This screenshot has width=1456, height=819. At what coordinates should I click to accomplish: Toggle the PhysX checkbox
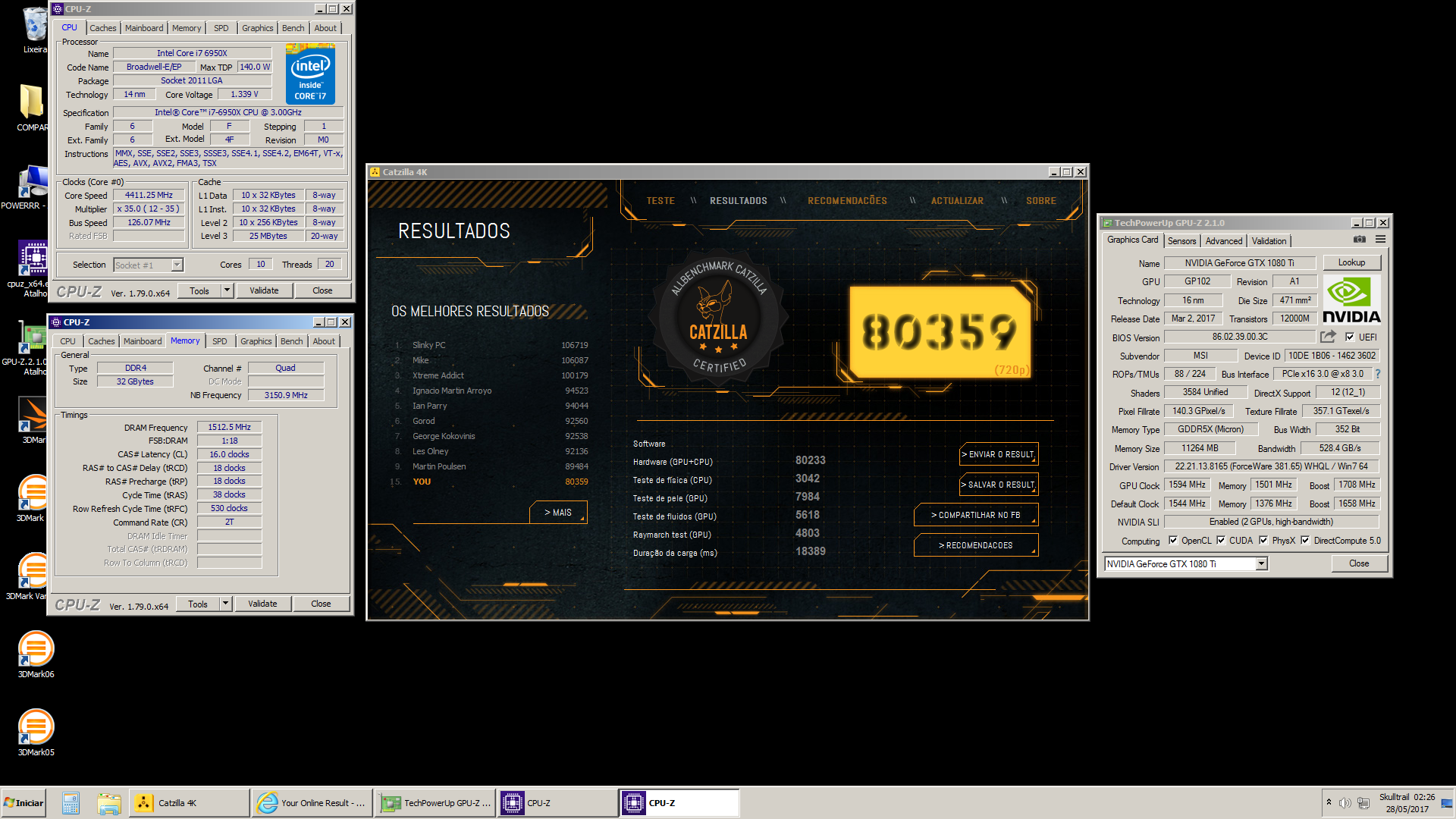tap(1263, 541)
